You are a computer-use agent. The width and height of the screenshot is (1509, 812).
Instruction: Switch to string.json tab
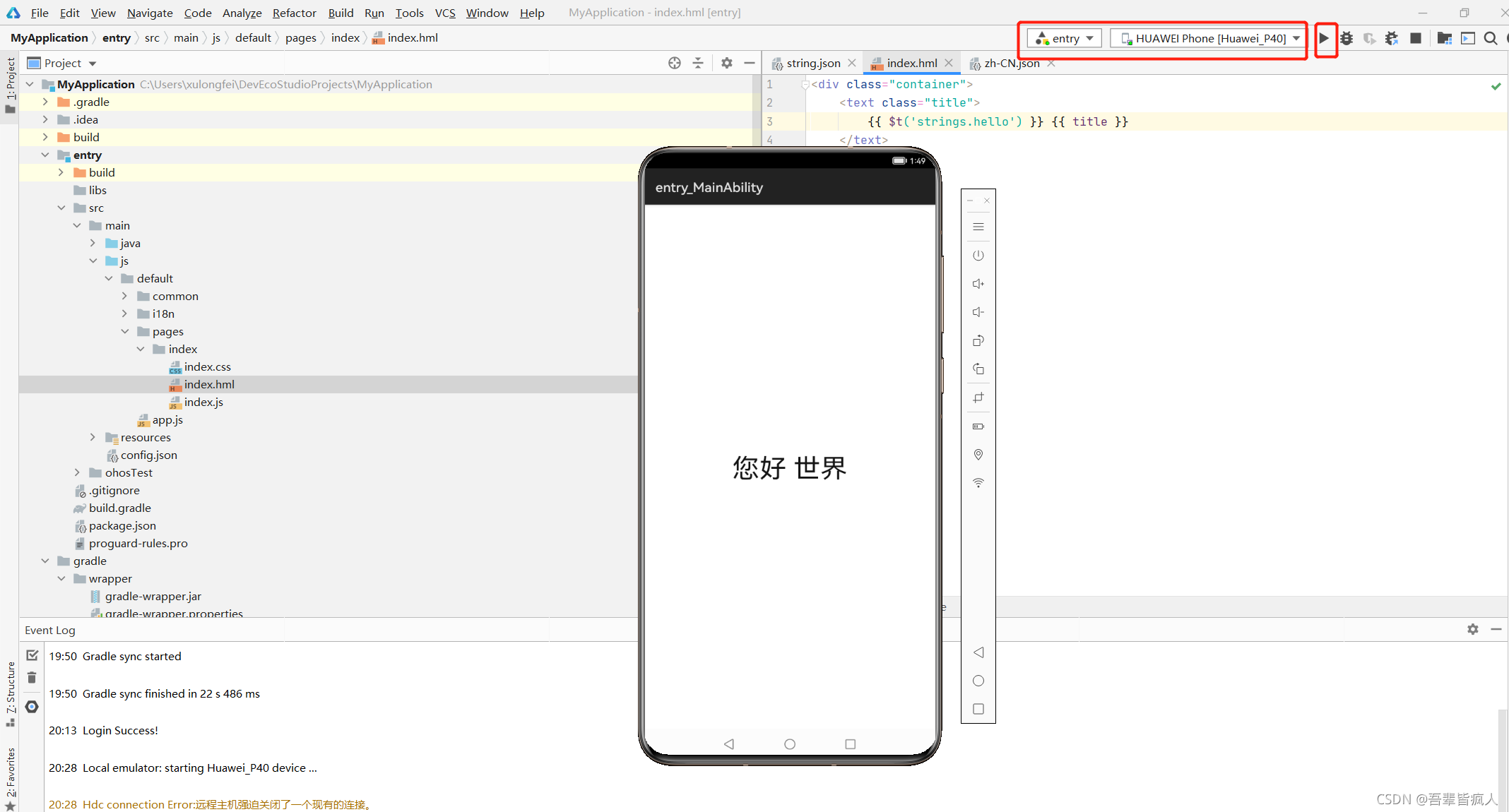click(x=813, y=63)
